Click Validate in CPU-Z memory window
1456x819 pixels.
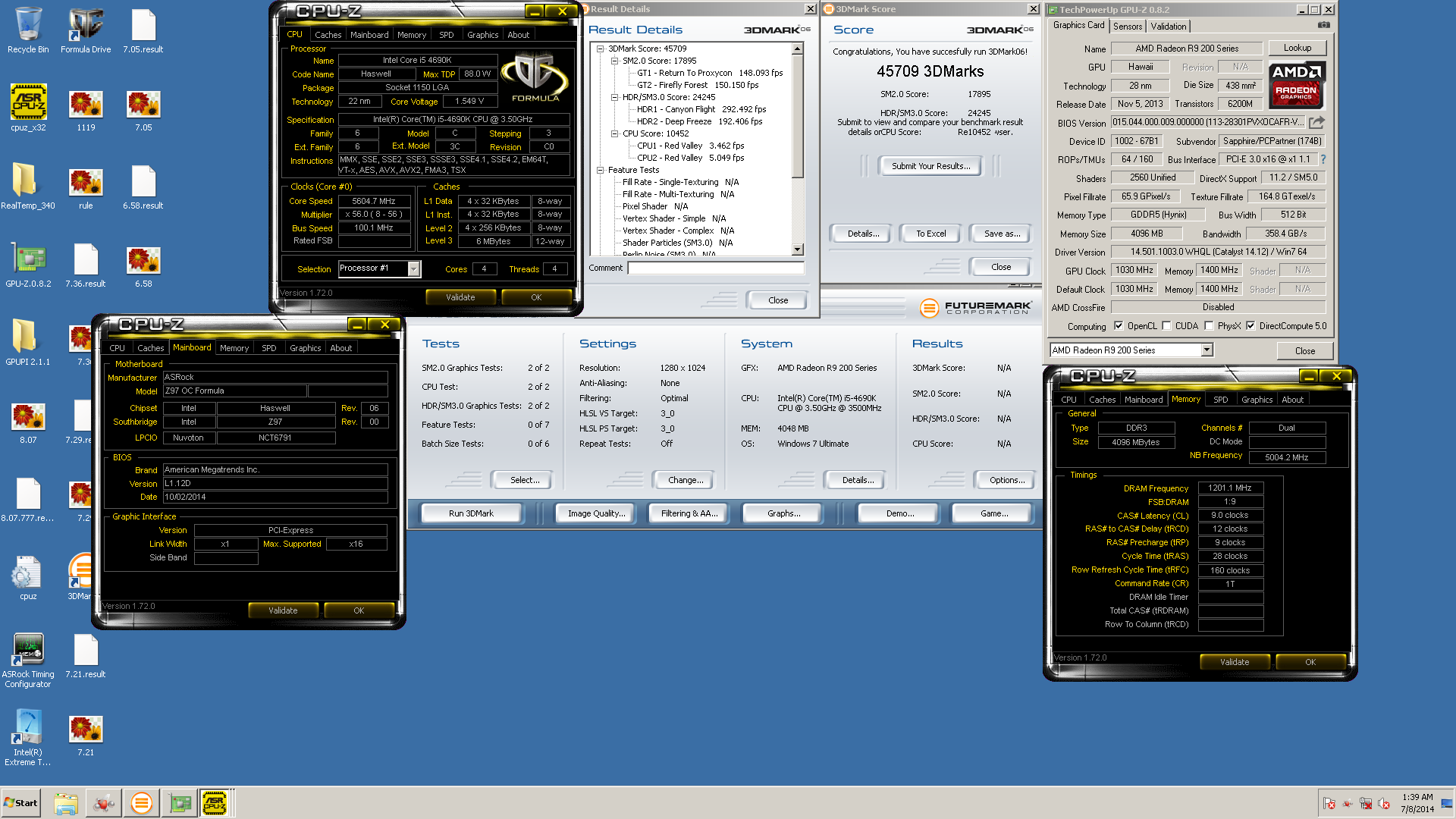(x=1234, y=662)
